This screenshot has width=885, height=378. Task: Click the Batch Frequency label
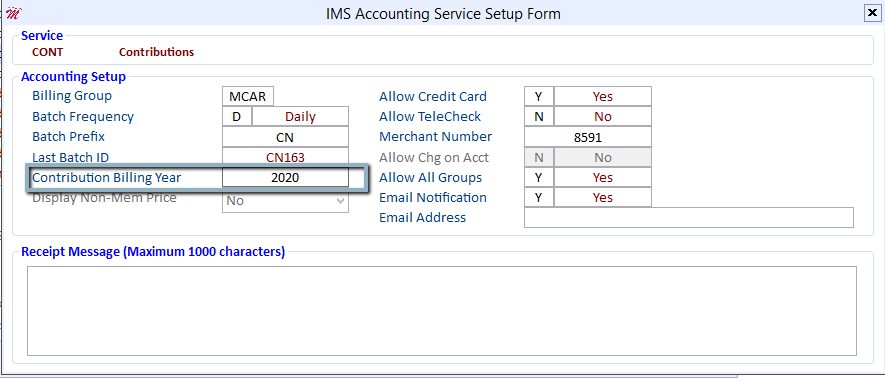[83, 117]
